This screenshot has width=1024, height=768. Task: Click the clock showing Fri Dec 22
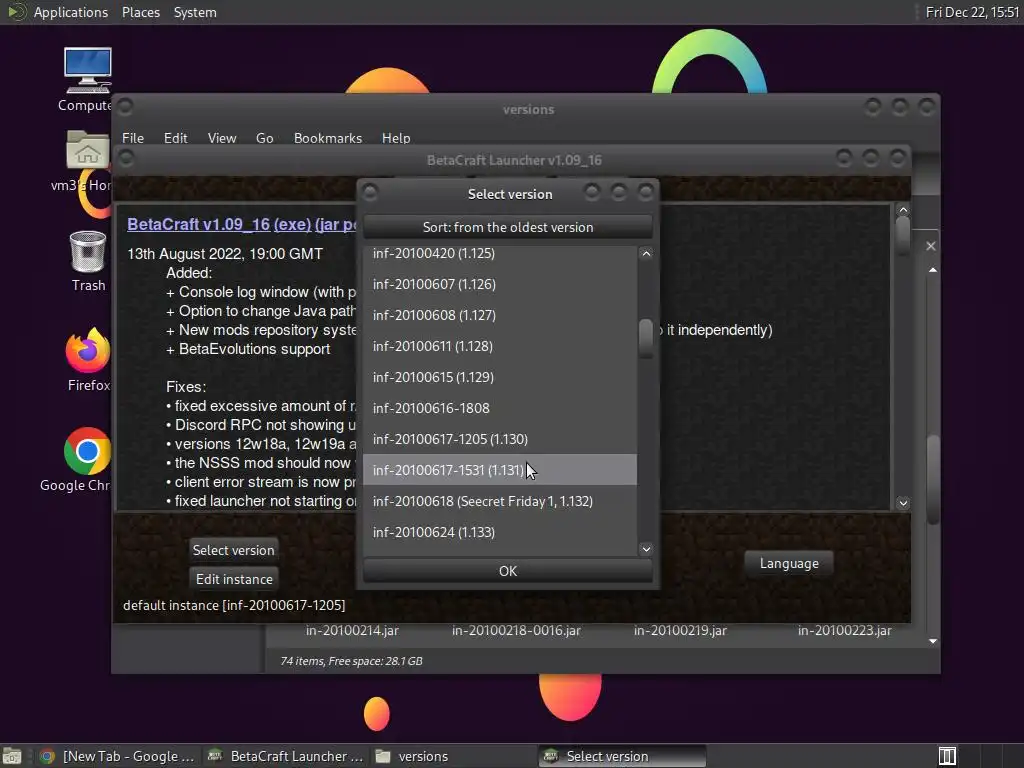972,12
